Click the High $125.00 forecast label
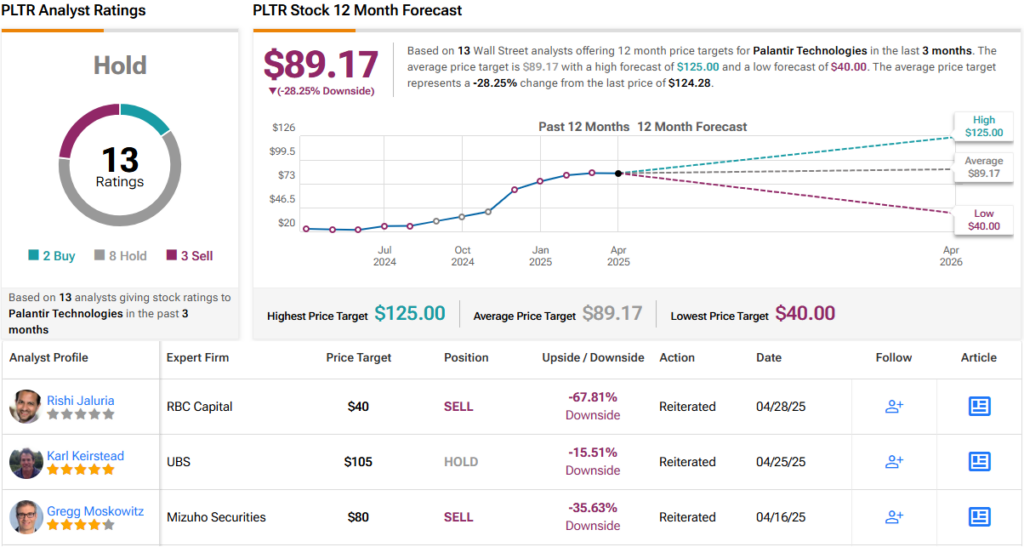 (x=984, y=126)
